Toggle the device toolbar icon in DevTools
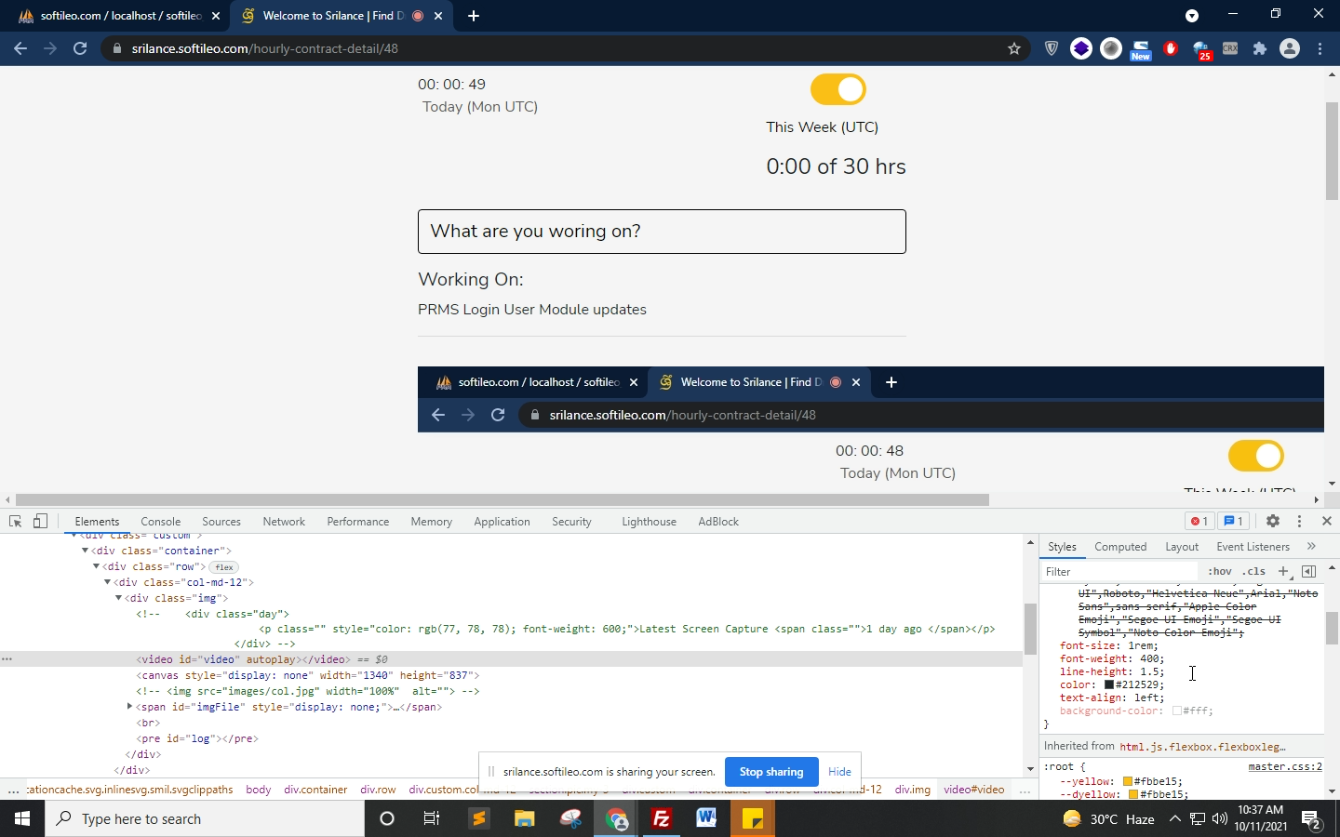The image size is (1340, 837). (x=40, y=521)
